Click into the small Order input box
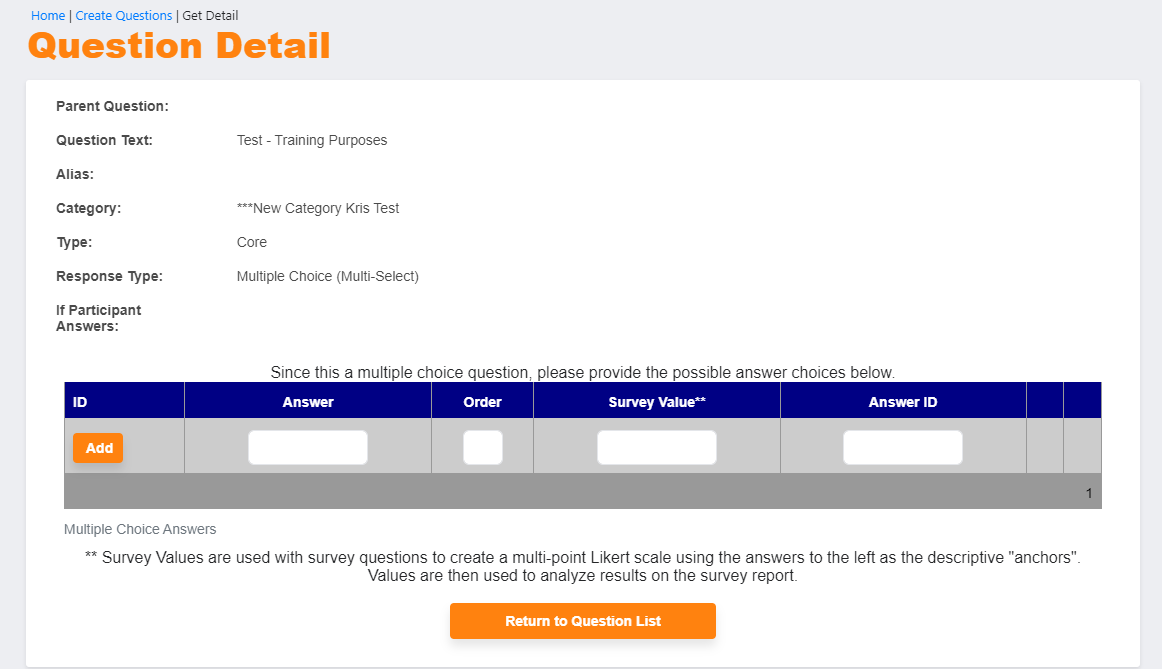This screenshot has width=1162, height=669. 483,448
